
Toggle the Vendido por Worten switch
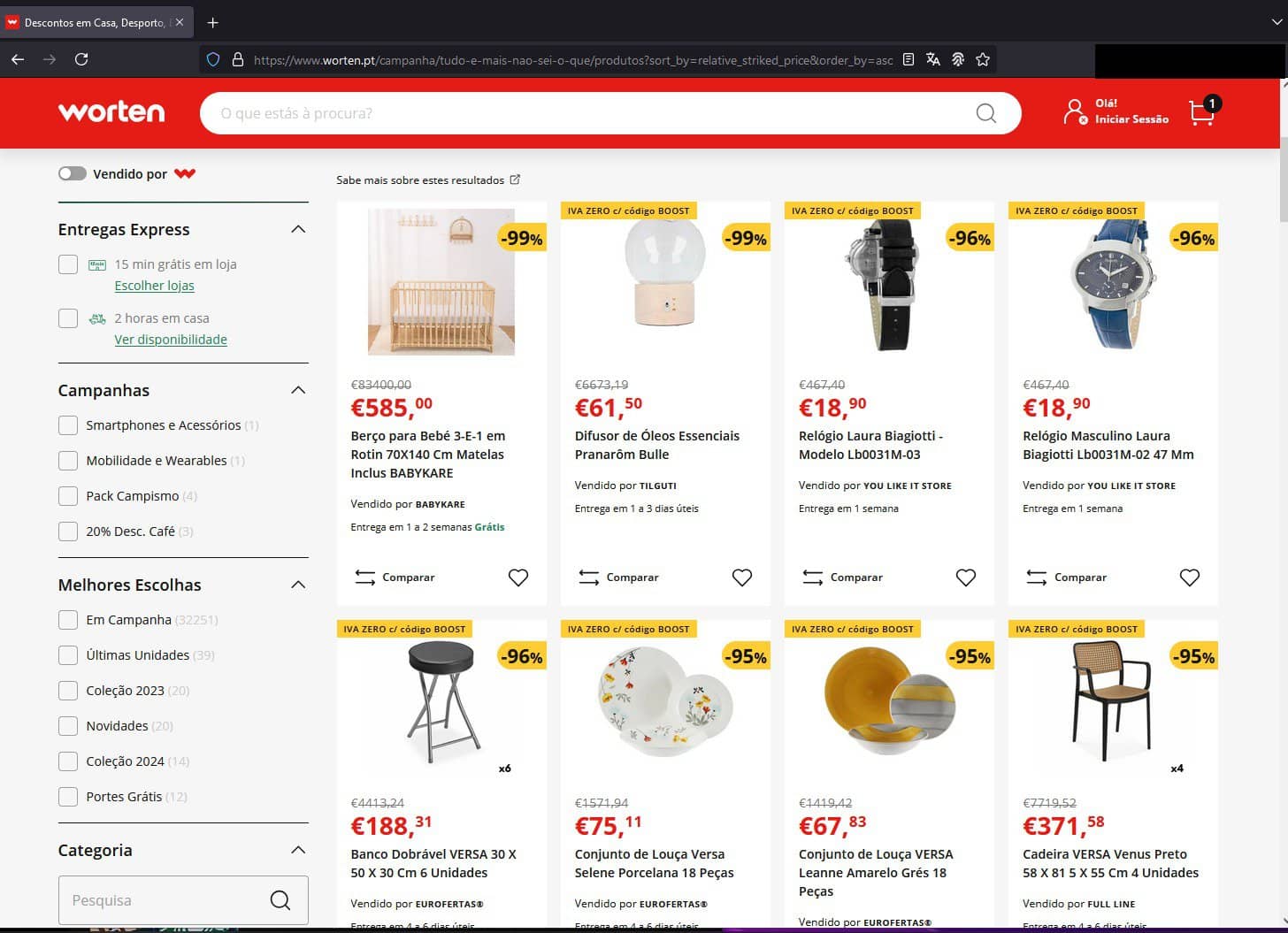coord(73,174)
